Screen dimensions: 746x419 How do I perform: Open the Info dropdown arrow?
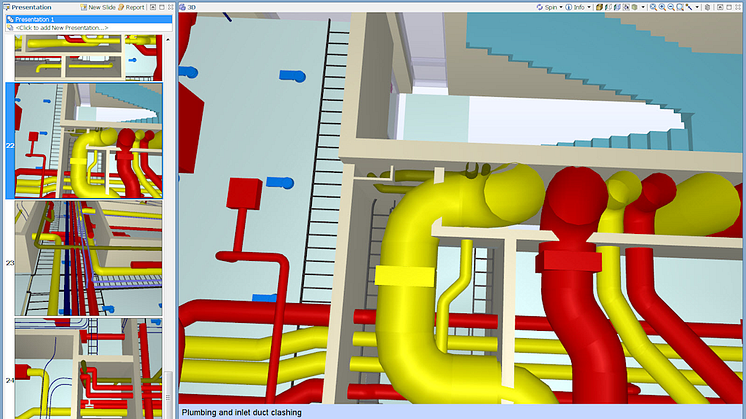click(x=589, y=7)
